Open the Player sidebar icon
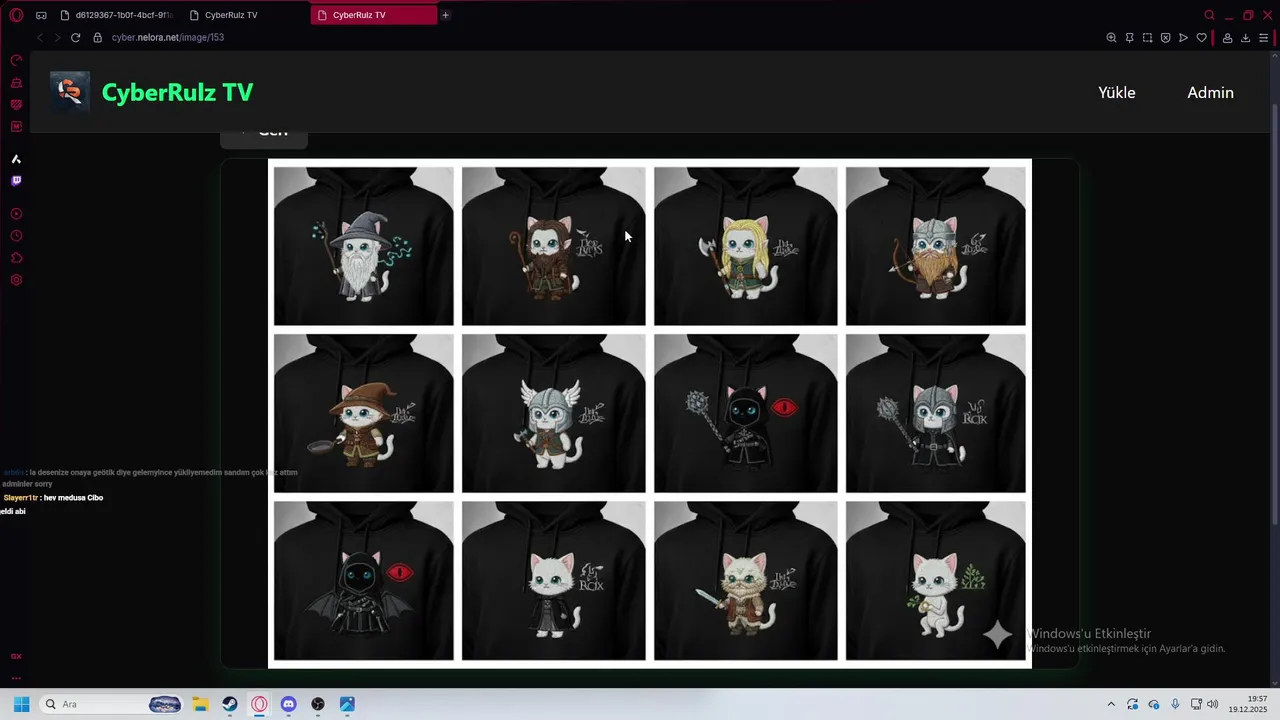1280x720 pixels. 16,214
